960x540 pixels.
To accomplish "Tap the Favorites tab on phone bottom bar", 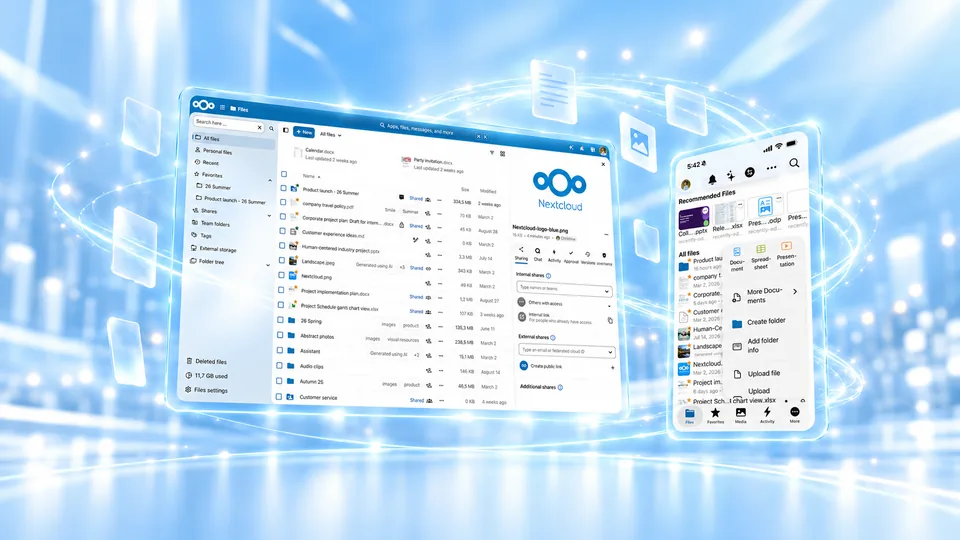I will coord(715,416).
